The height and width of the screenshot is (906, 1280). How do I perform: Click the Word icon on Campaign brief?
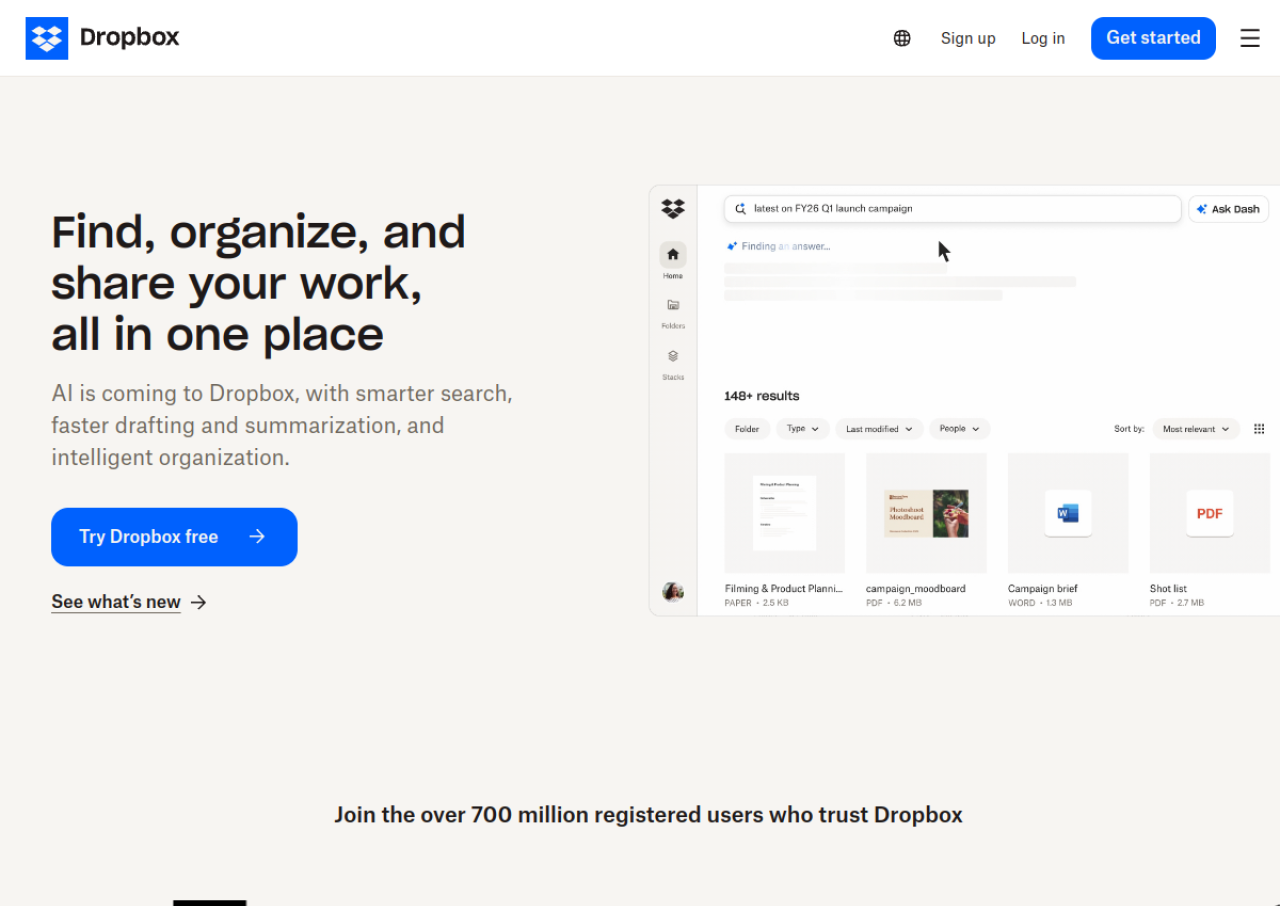(1068, 514)
